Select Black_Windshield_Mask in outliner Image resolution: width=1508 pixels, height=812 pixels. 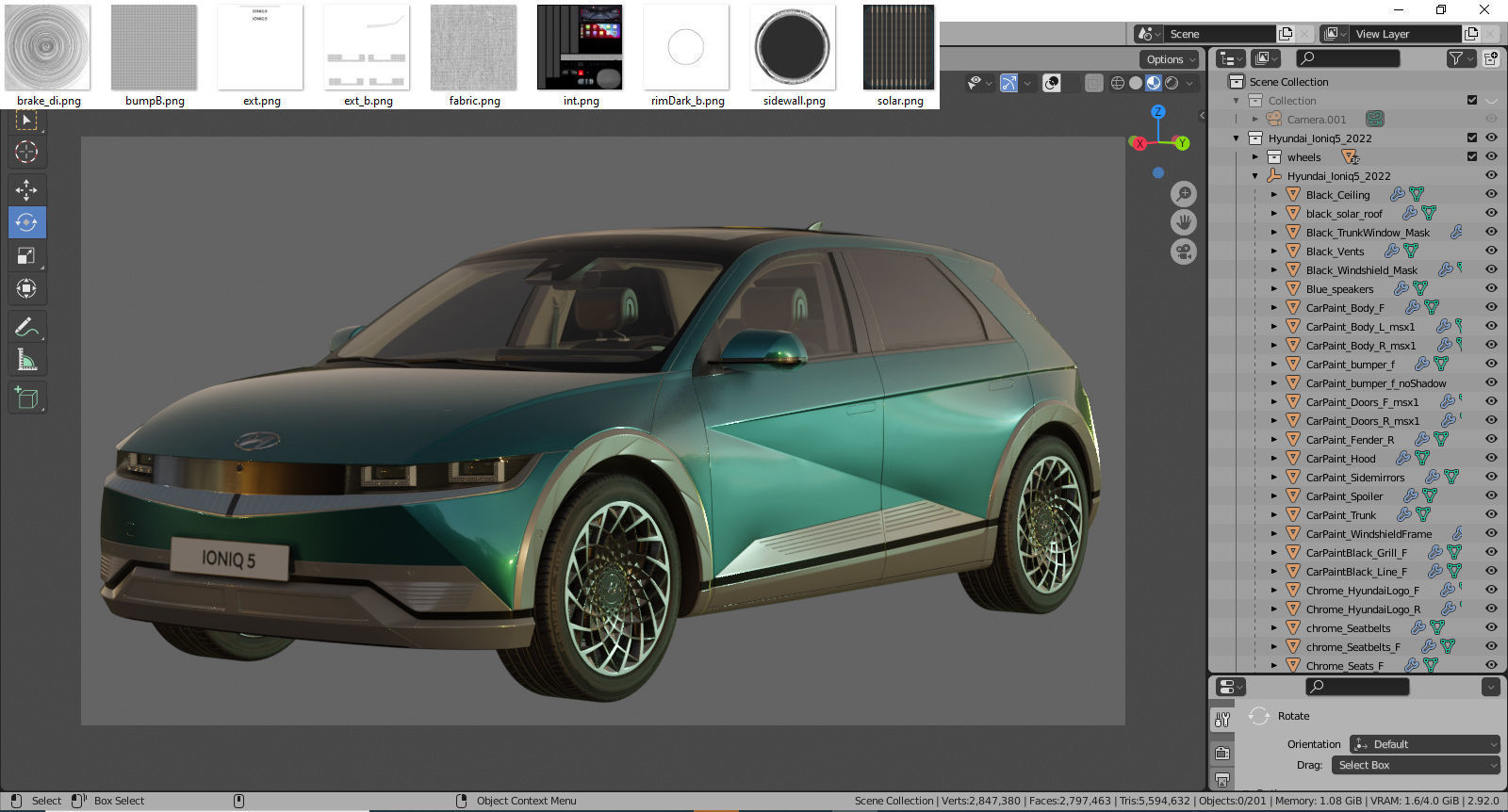click(1361, 270)
